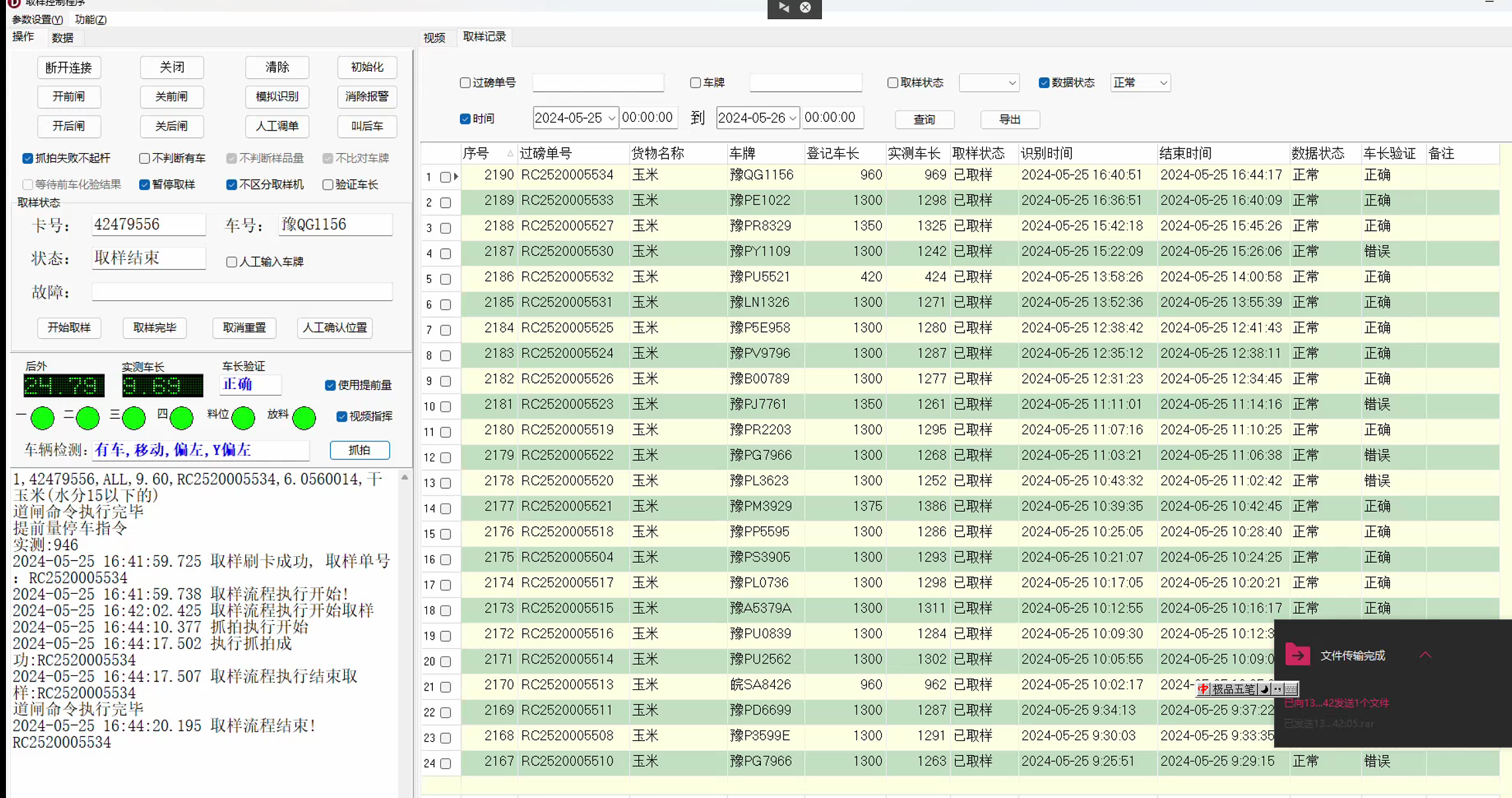Screen dimensions: 1512x798
Task: Enable the 过磅单号 filter checkbox
Action: pyautogui.click(x=465, y=83)
